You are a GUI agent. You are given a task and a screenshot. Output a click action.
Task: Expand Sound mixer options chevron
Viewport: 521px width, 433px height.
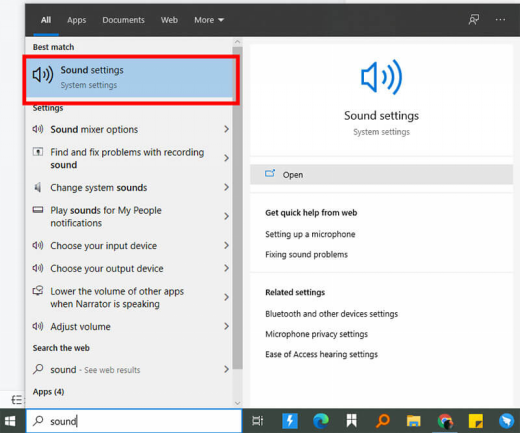[226, 129]
